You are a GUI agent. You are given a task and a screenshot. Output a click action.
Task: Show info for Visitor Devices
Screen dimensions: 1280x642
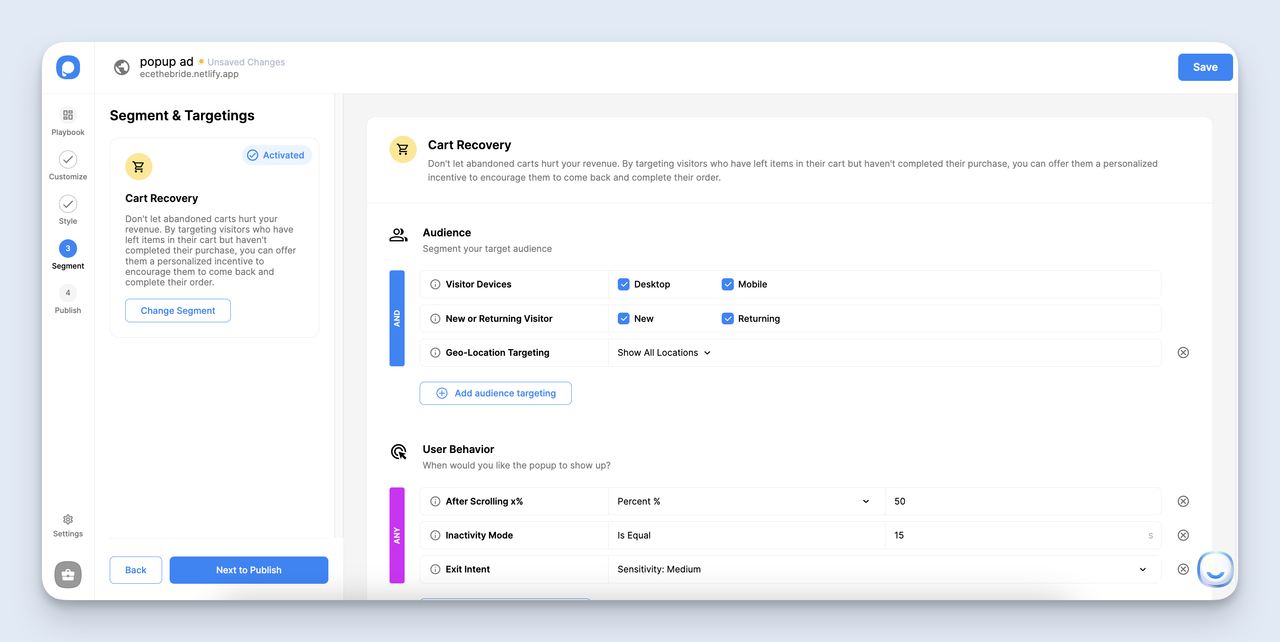point(435,285)
